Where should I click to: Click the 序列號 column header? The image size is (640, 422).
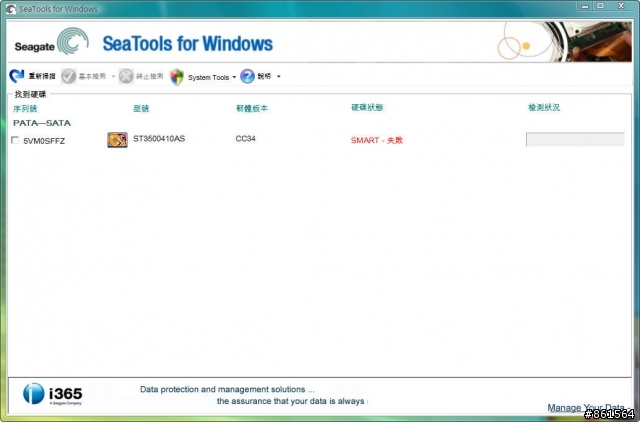click(25, 109)
